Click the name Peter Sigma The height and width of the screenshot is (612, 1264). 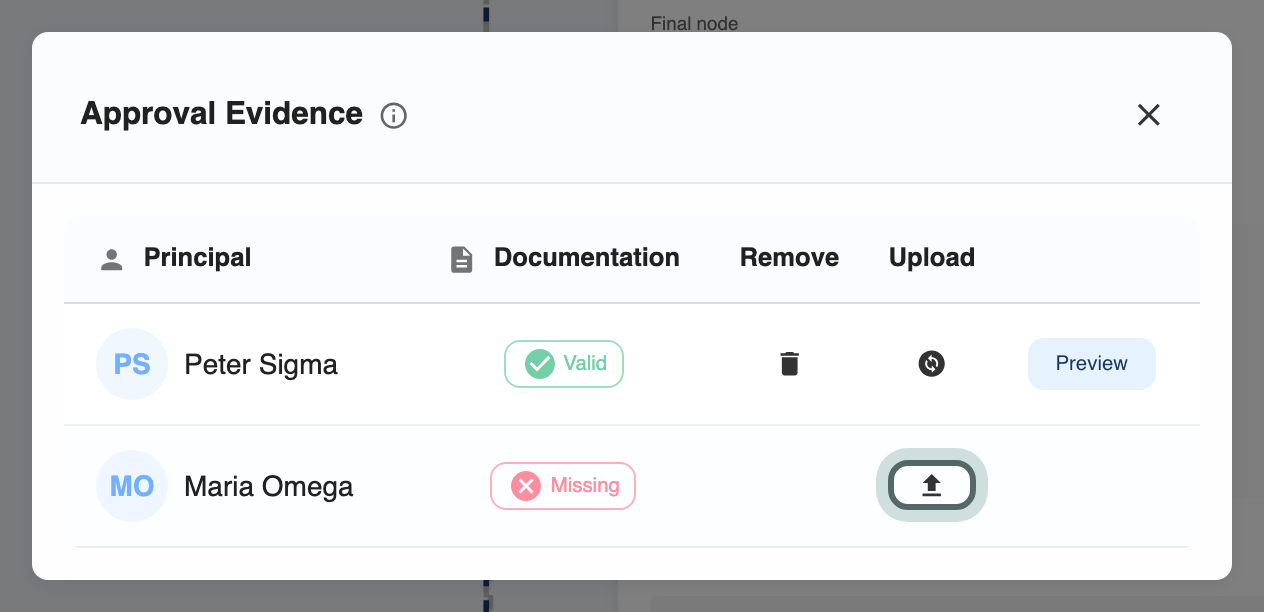pyautogui.click(x=261, y=364)
